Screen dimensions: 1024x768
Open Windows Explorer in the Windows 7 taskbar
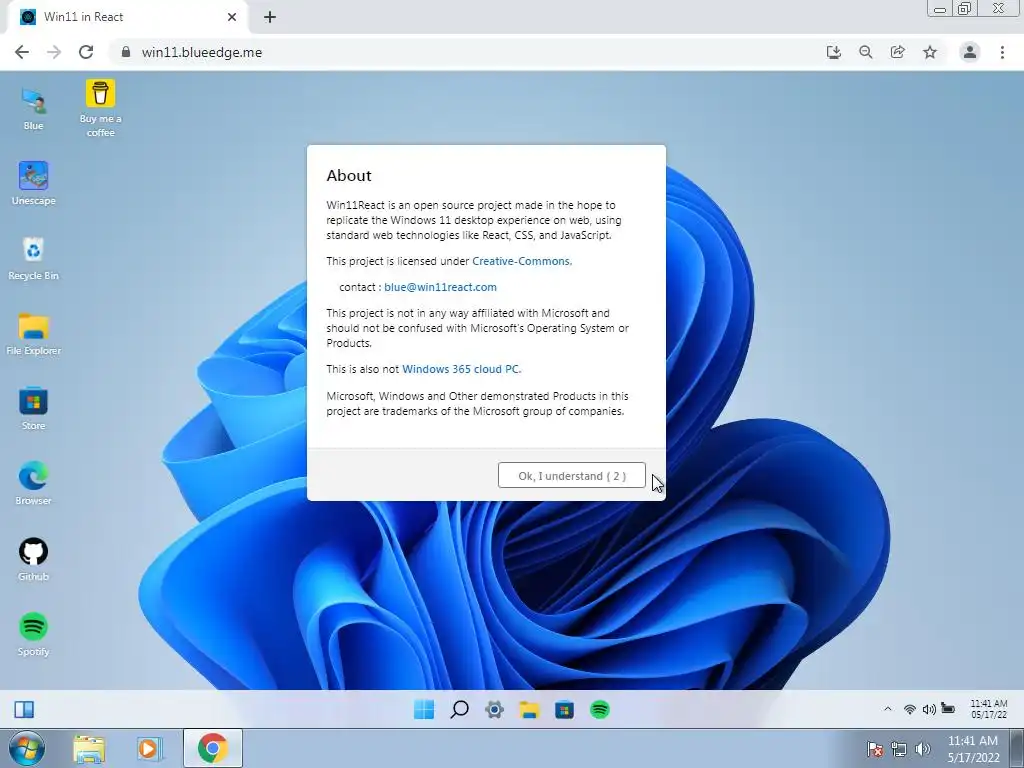click(x=89, y=748)
